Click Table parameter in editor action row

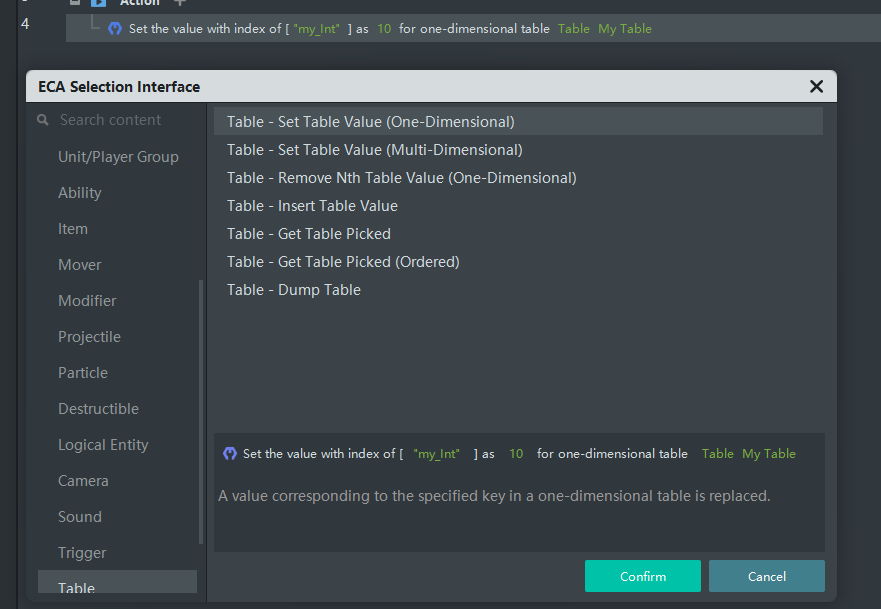click(574, 29)
